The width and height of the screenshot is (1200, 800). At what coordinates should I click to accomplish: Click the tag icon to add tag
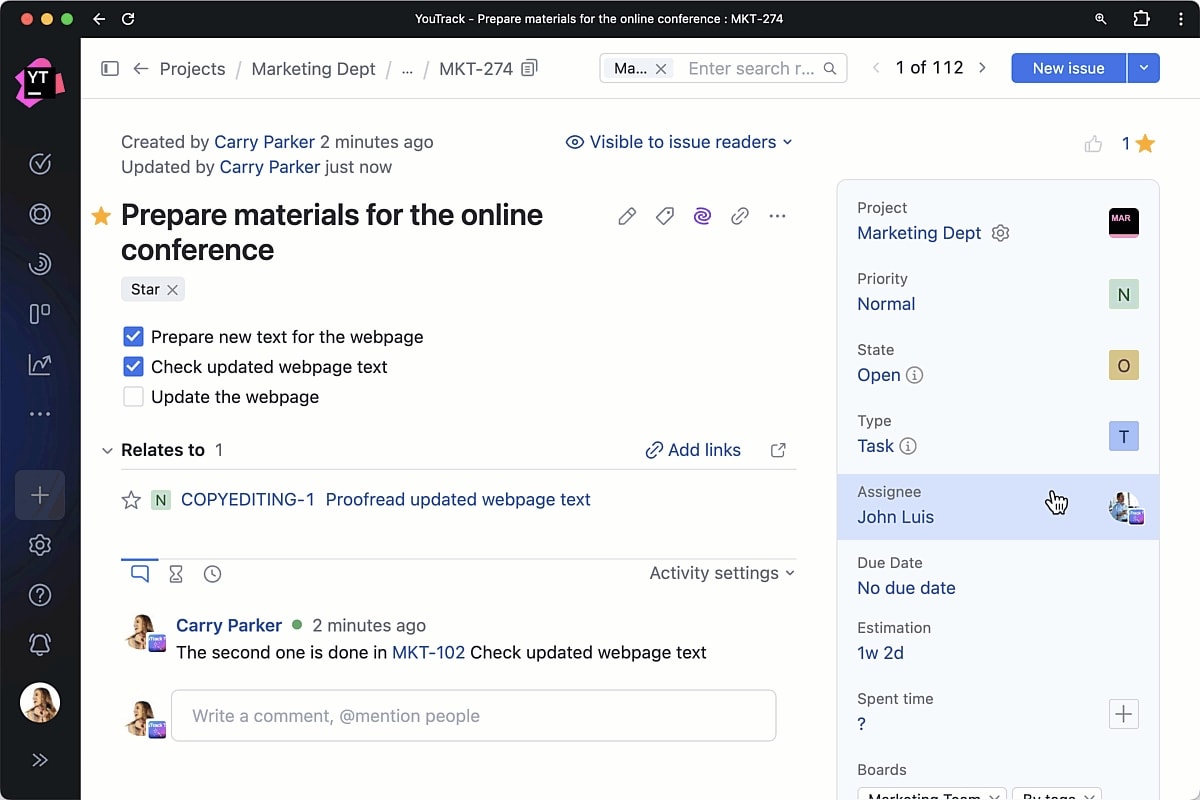664,216
